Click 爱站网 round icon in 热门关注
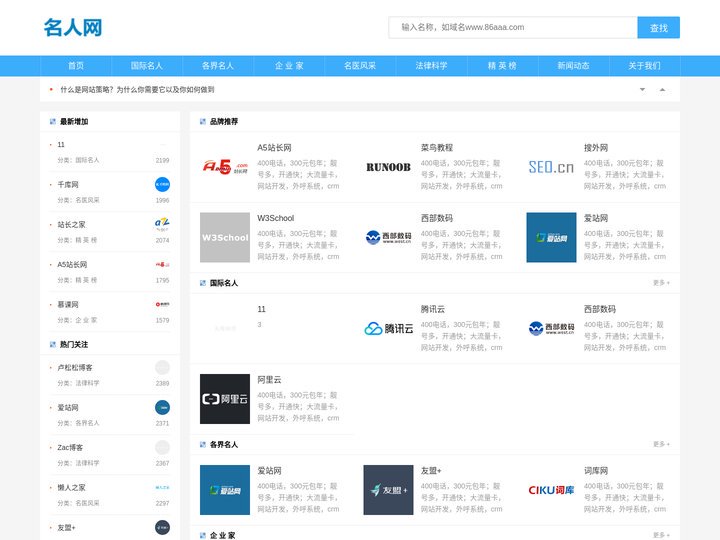This screenshot has width=720, height=540. 162,407
